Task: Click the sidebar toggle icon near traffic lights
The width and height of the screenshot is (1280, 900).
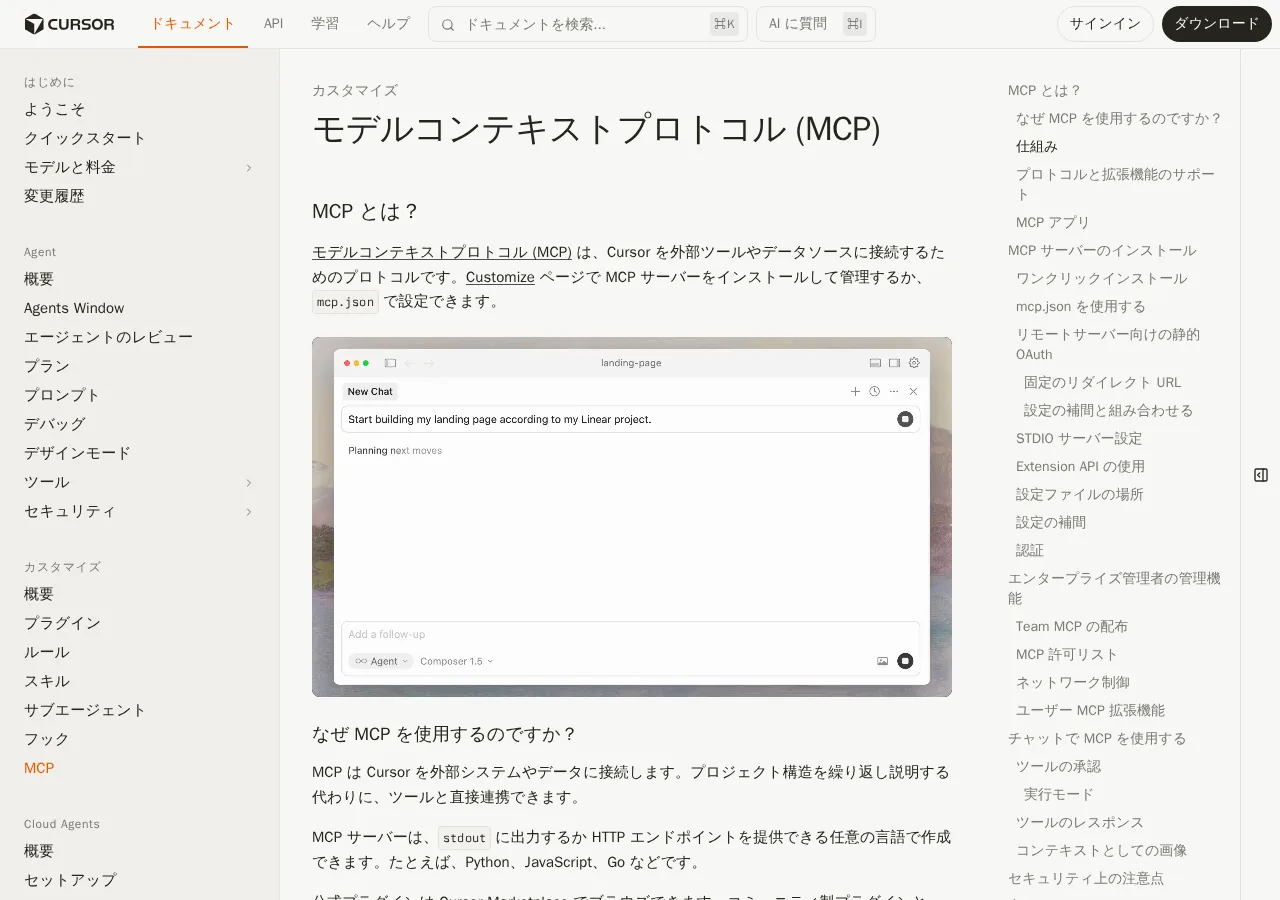Action: (390, 363)
